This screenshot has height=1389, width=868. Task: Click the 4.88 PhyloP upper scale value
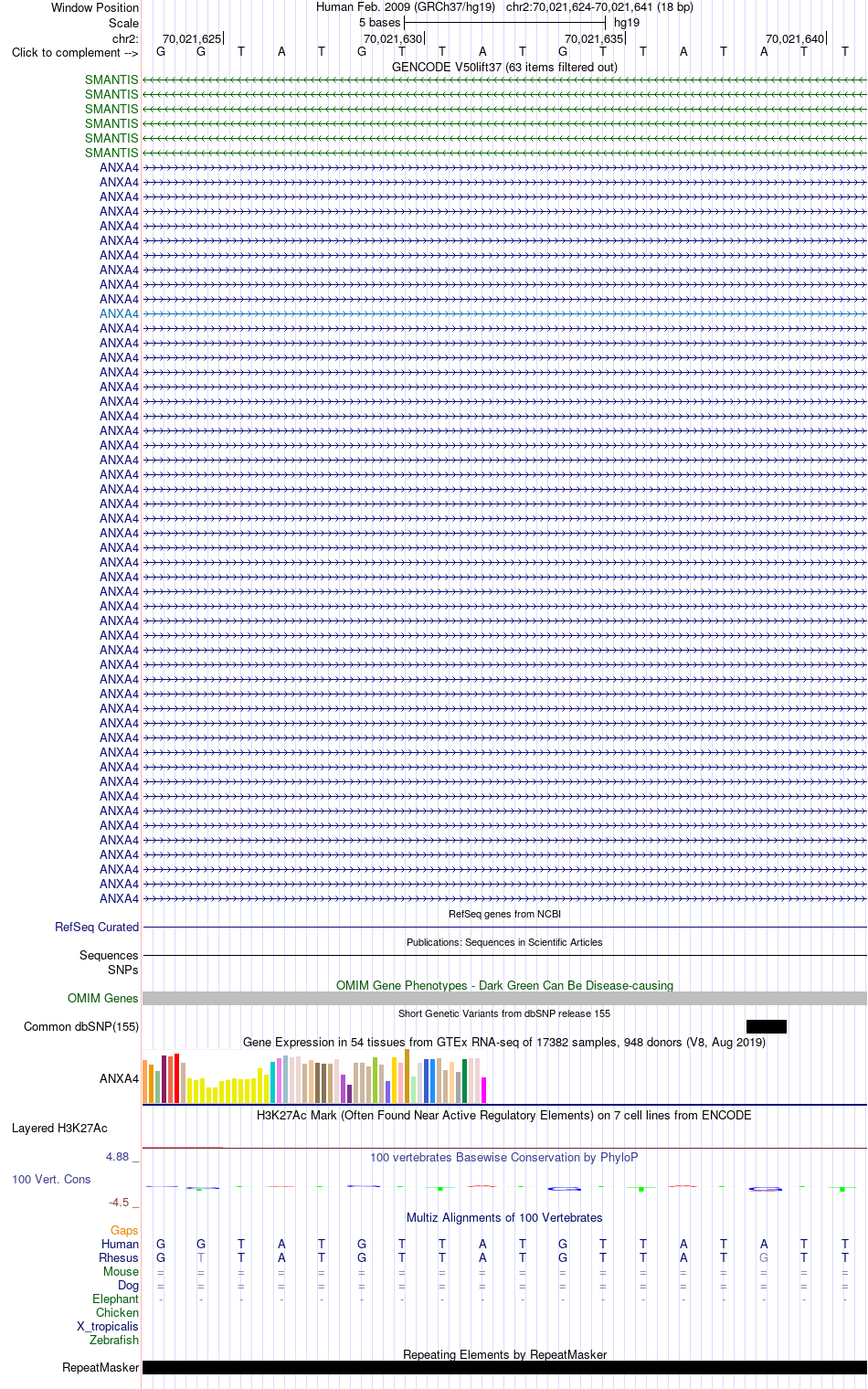118,1156
